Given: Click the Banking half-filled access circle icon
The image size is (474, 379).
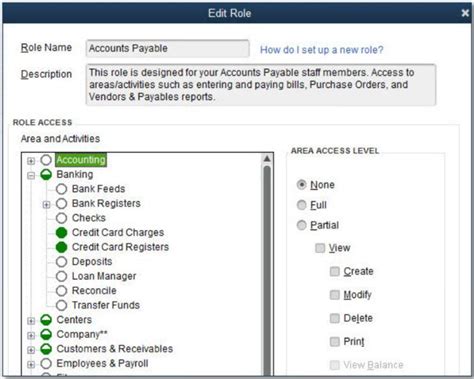Looking at the screenshot, I should tap(46, 174).
